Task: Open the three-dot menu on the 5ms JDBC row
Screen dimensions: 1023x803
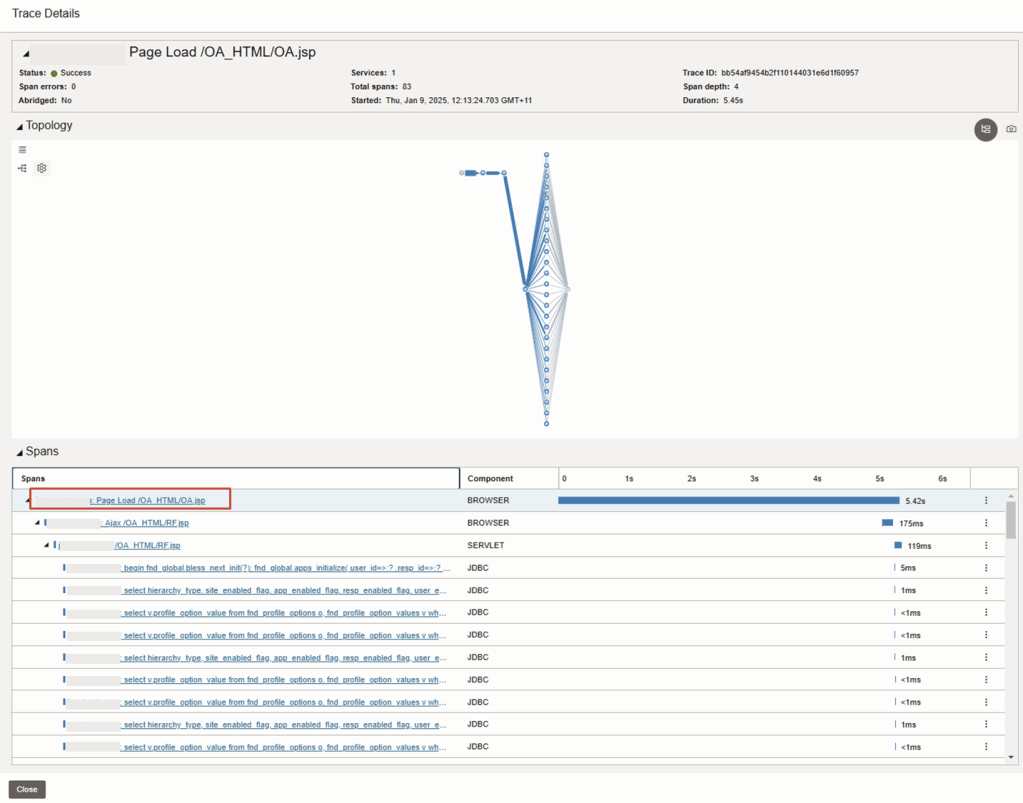Action: click(986, 568)
